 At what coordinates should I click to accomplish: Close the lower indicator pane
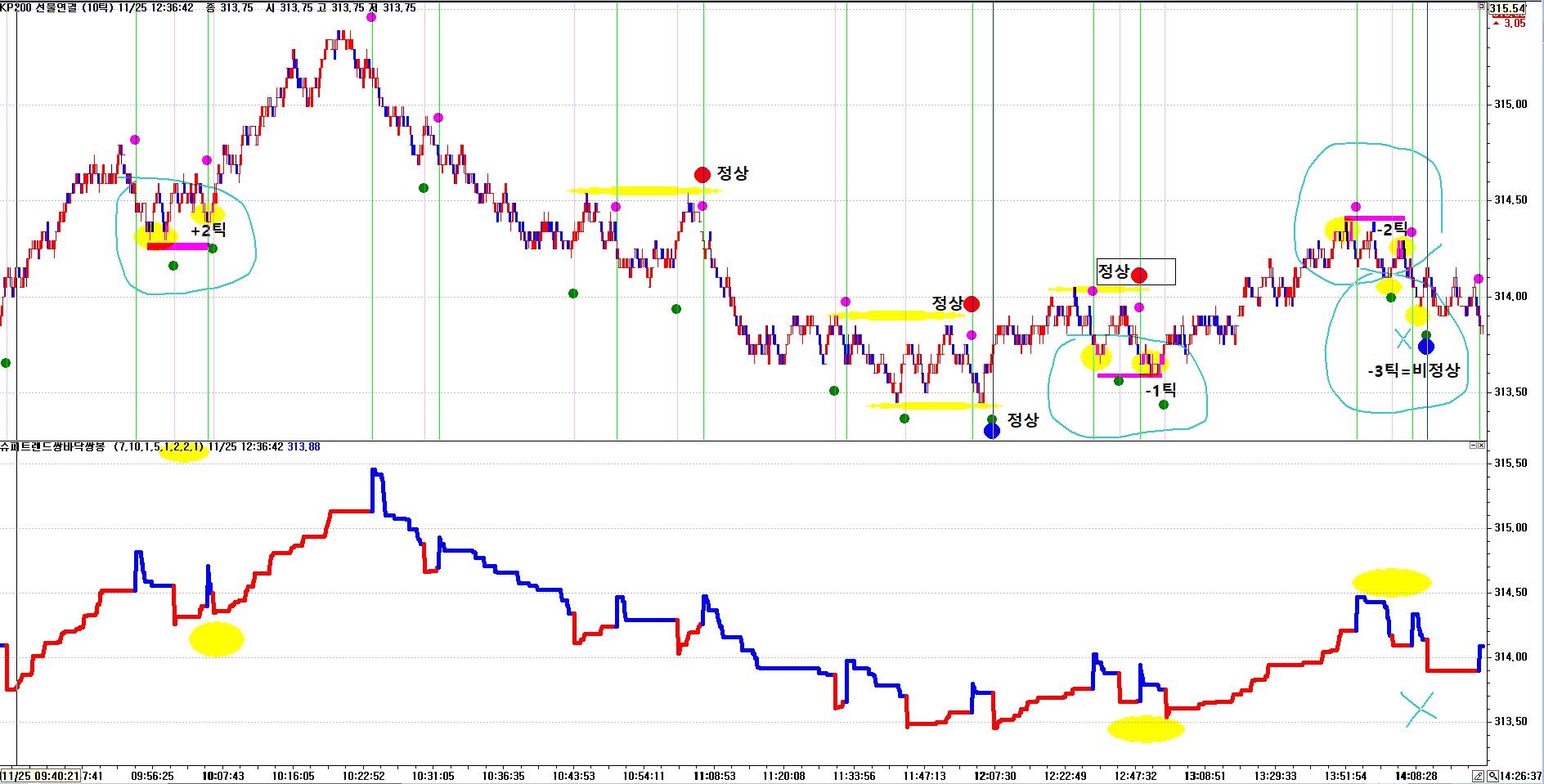click(1482, 446)
